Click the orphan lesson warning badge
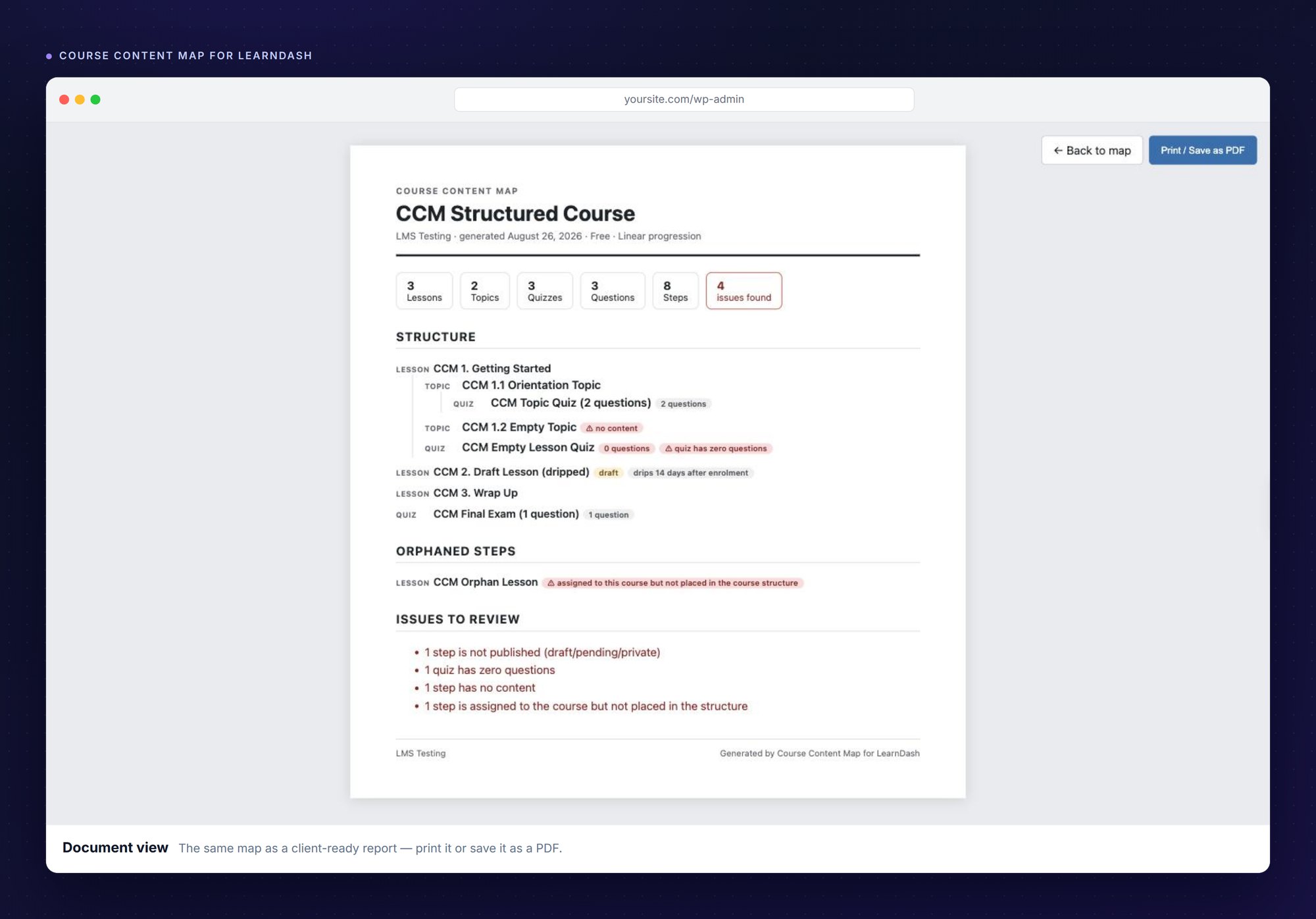 tap(672, 583)
